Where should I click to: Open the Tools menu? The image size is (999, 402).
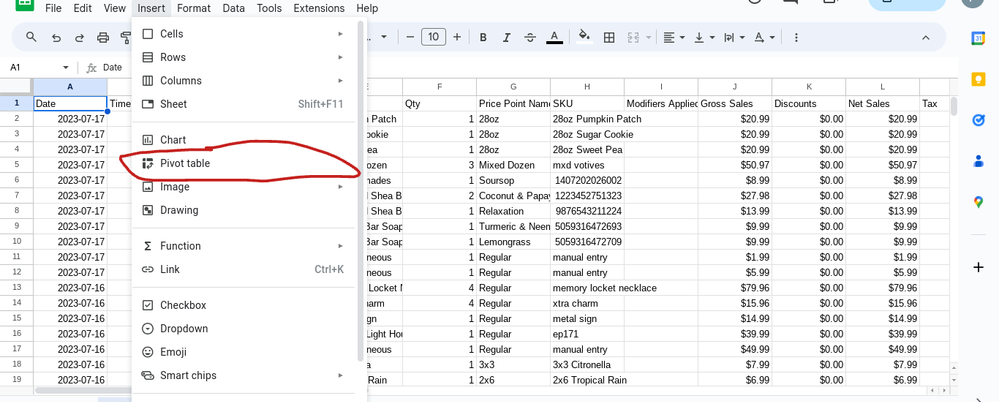pos(270,8)
